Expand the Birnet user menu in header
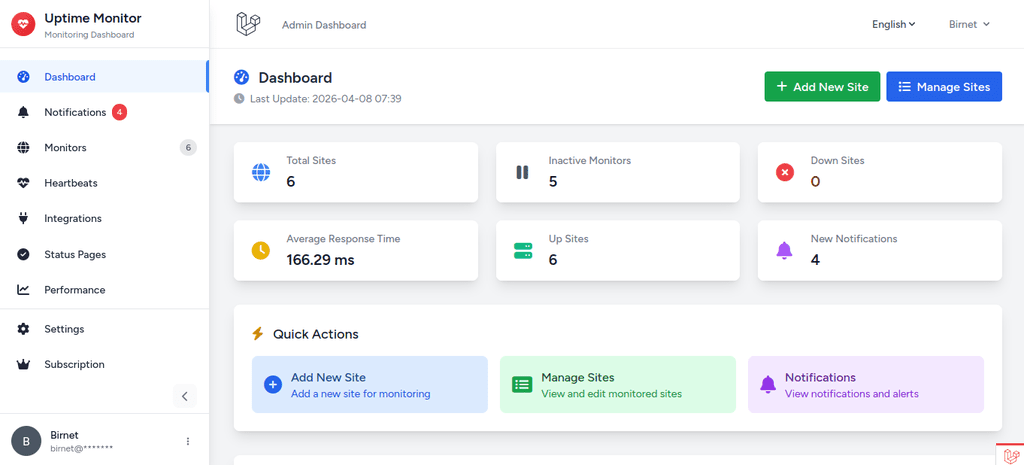 coord(968,25)
